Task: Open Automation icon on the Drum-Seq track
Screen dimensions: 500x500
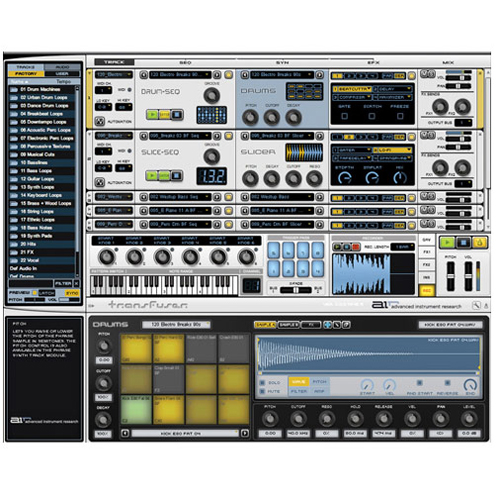Action: [x=100, y=121]
